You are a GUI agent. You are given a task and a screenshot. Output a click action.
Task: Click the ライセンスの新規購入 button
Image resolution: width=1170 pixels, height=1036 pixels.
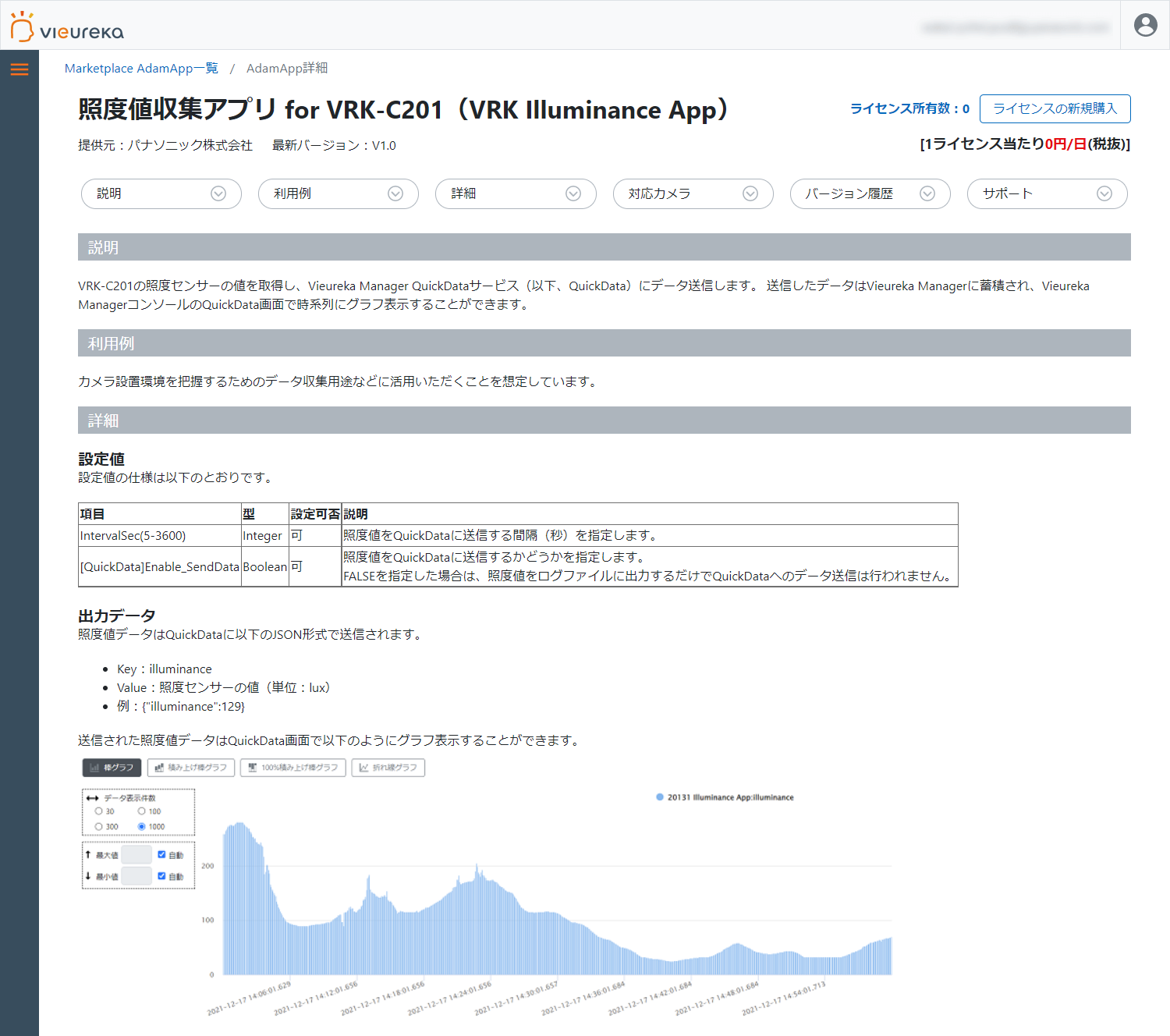click(1055, 108)
